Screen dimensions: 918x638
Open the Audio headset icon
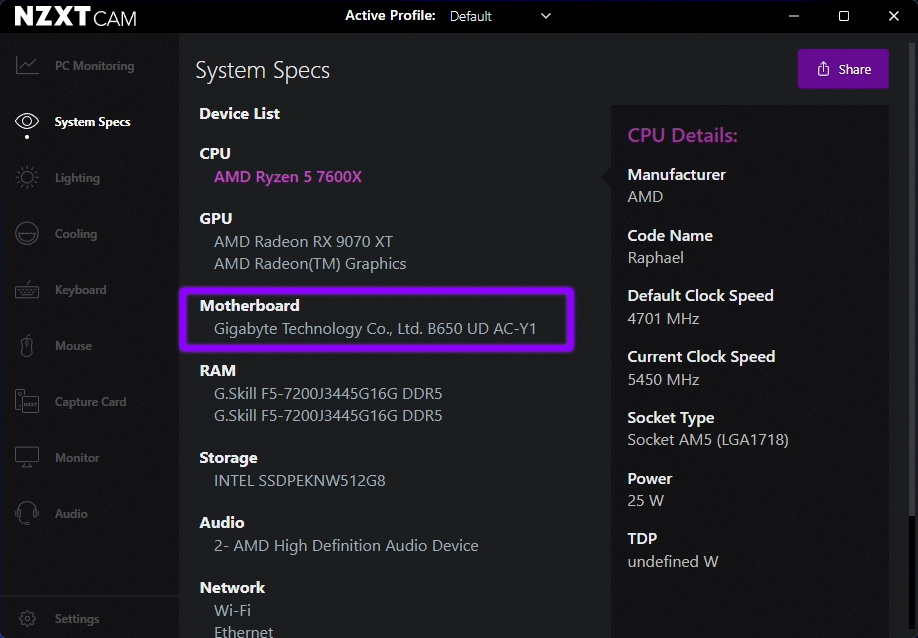27,513
